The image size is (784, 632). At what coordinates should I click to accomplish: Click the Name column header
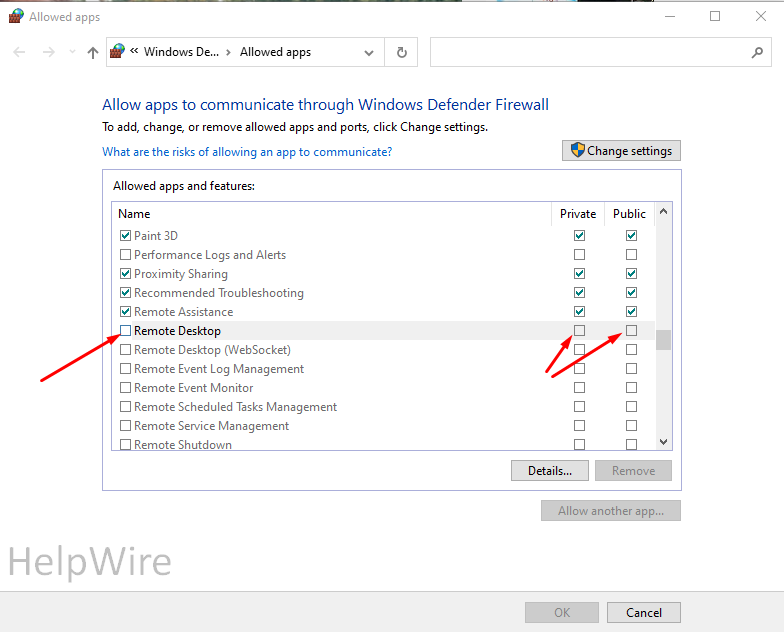[134, 214]
